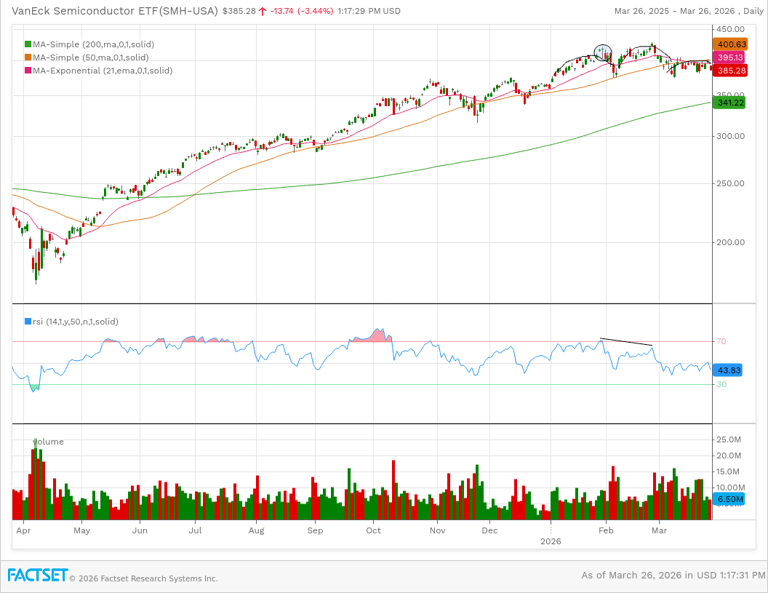Click the blue rsi legend swatch
768x593 pixels.
(28, 321)
